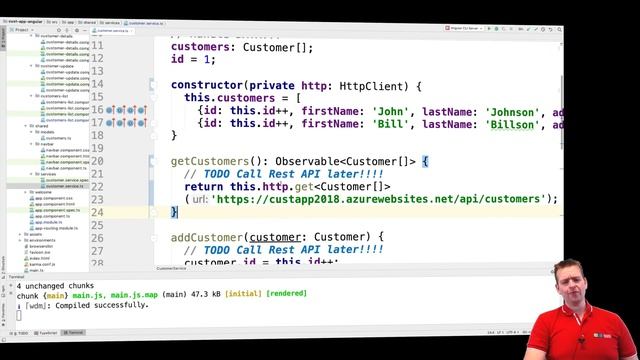Fold the getCustomers method at line 20
The height and width of the screenshot is (360, 640).
pos(152,161)
